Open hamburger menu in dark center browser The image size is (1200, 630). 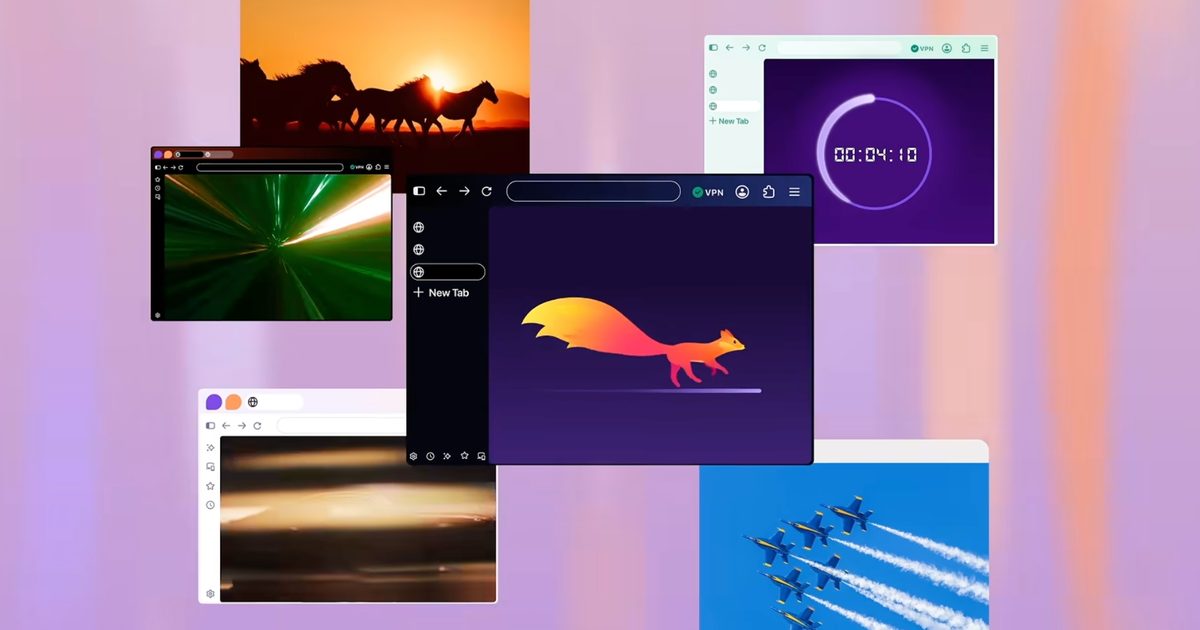[795, 192]
